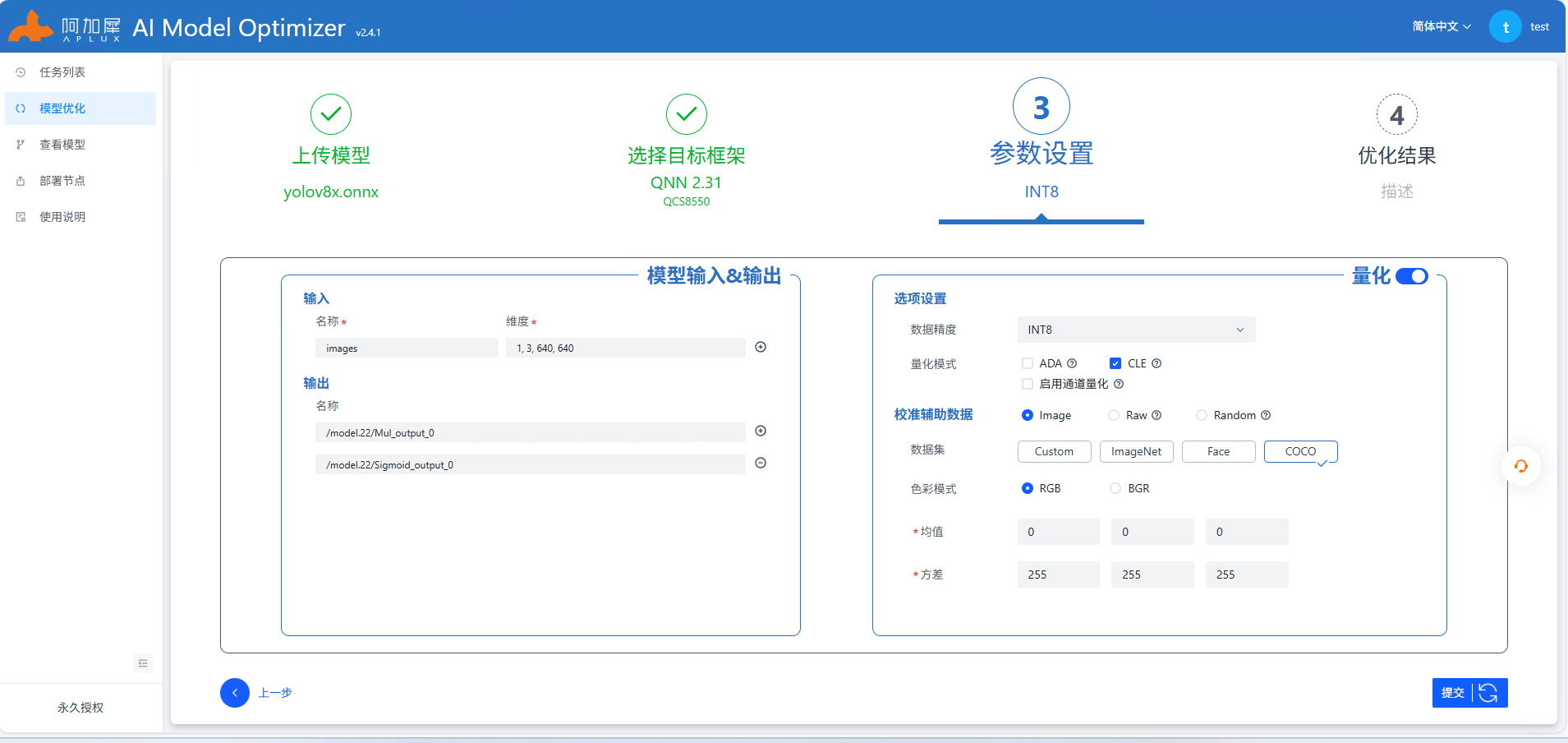Viewport: 1568px width, 743px height.
Task: Click the blue back arrow circle button
Action: (x=235, y=693)
